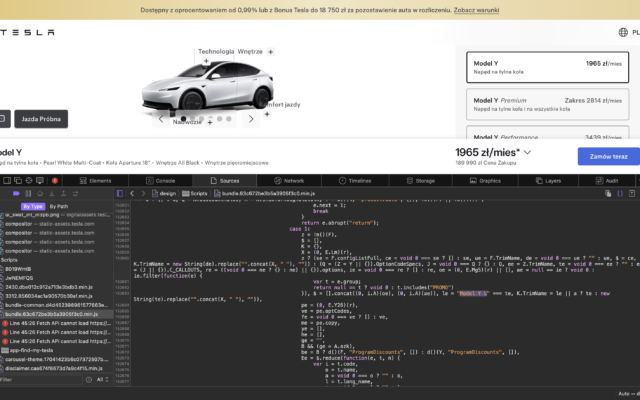Toggle the details sidebar icon
Image resolution: width=640 pixels, height=400 pixels.
pos(632,193)
